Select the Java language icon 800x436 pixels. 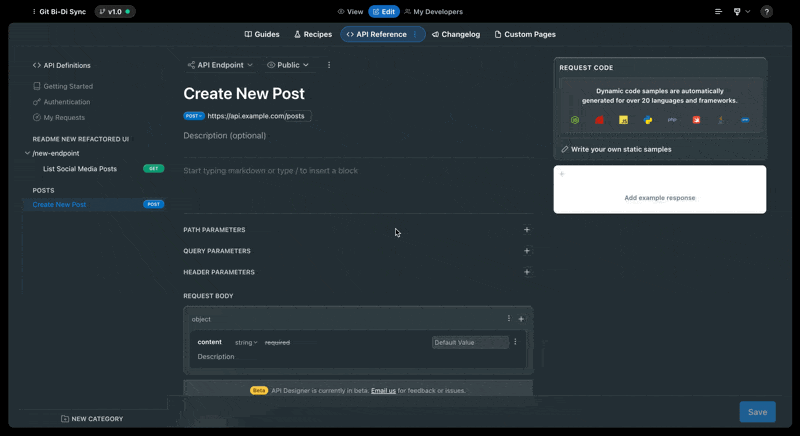[721, 120]
